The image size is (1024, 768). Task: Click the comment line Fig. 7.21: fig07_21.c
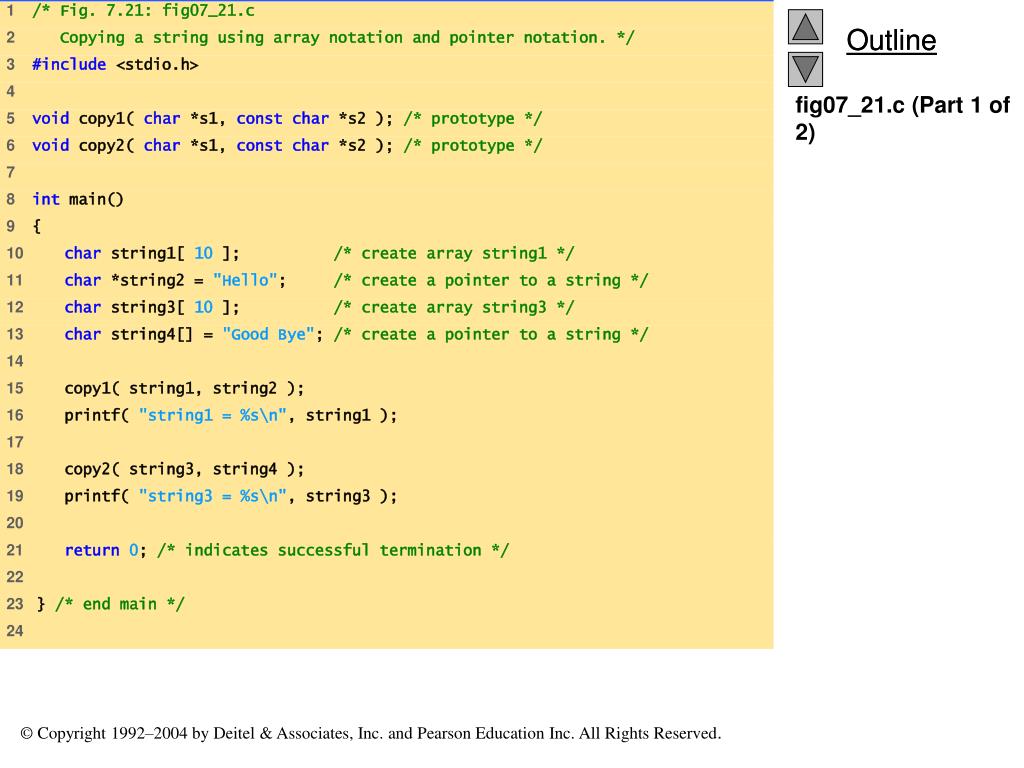[x=144, y=10]
